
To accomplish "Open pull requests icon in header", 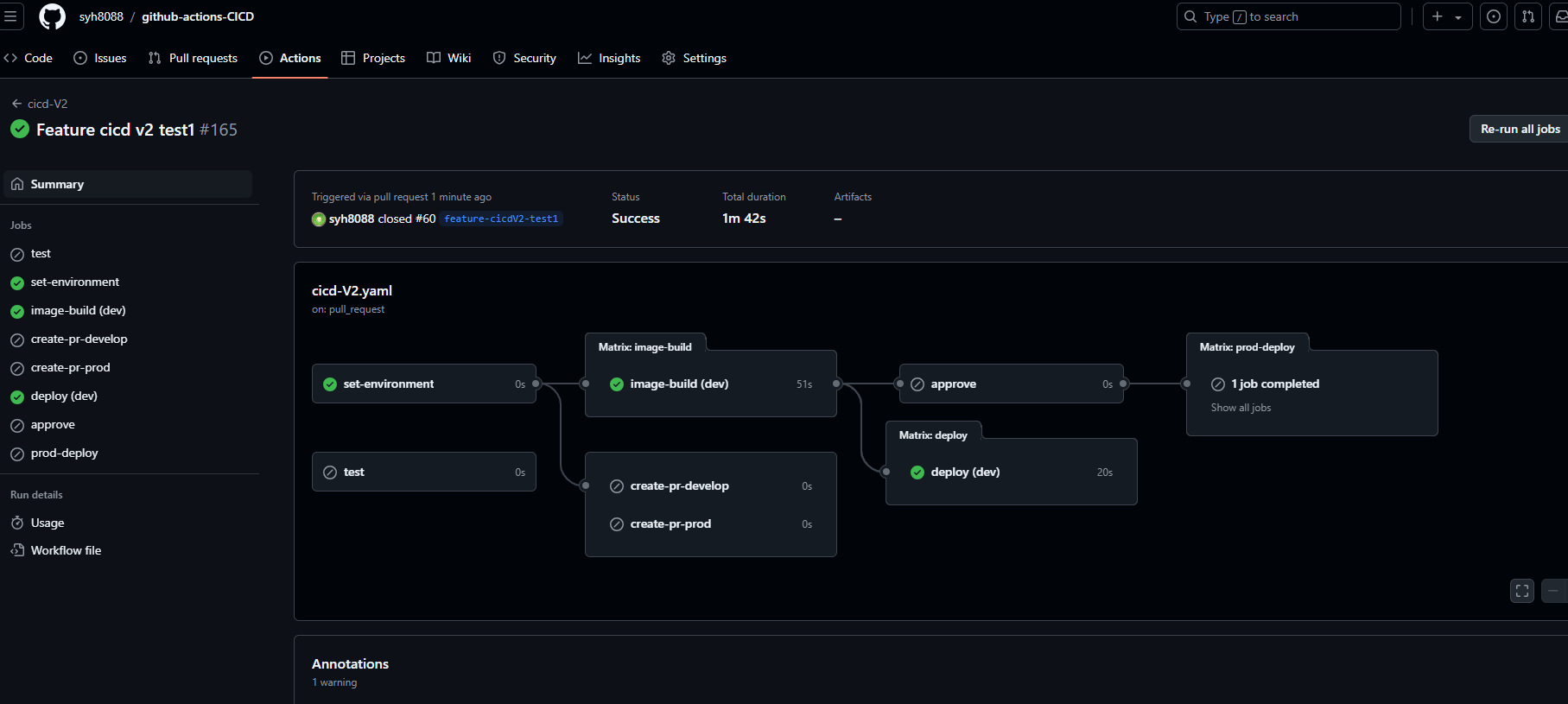I will click(x=1528, y=16).
